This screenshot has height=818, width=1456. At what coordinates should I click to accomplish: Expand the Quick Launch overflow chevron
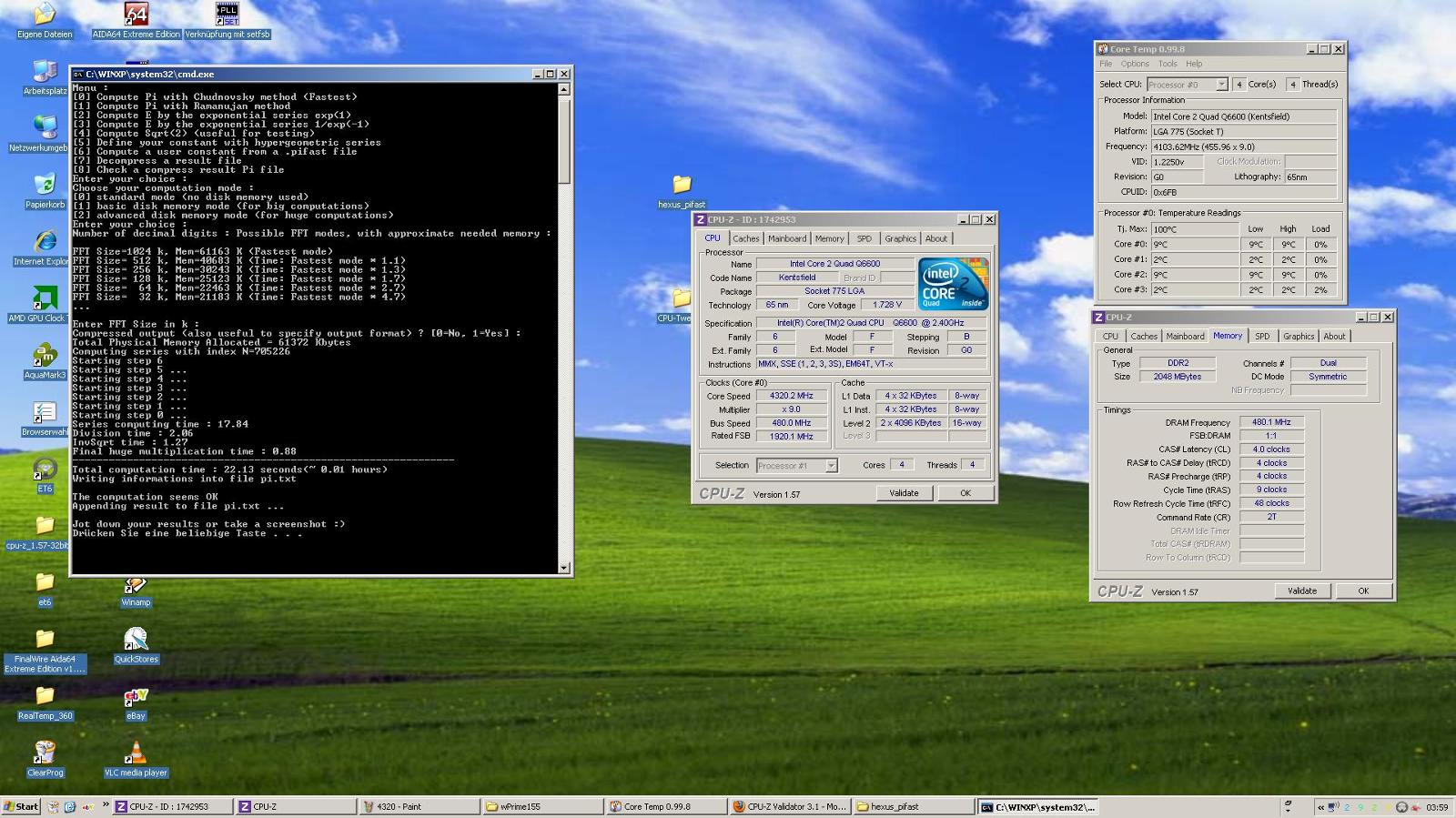click(106, 805)
